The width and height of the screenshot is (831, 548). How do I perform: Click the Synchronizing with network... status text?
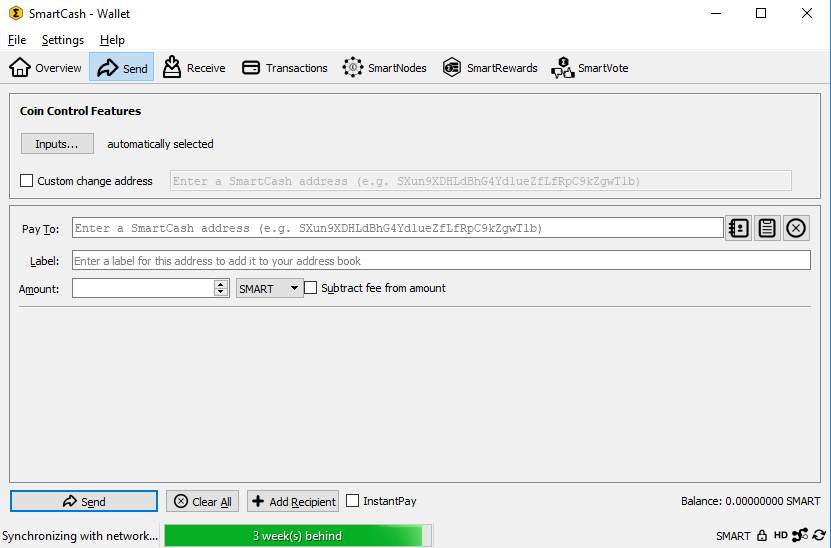click(80, 536)
